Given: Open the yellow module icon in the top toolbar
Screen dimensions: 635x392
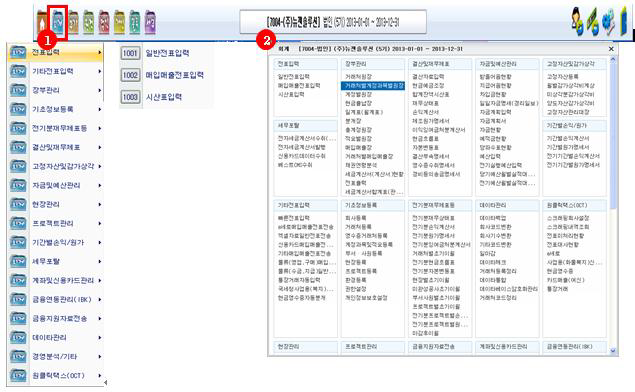Looking at the screenshot, I should [x=119, y=23].
